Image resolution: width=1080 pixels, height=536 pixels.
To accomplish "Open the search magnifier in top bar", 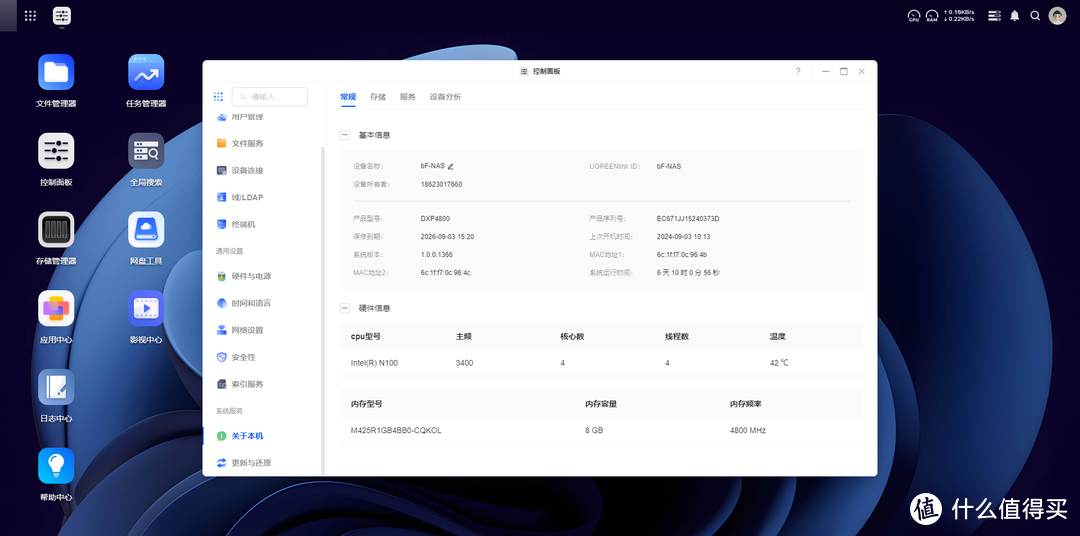I will click(x=1035, y=15).
